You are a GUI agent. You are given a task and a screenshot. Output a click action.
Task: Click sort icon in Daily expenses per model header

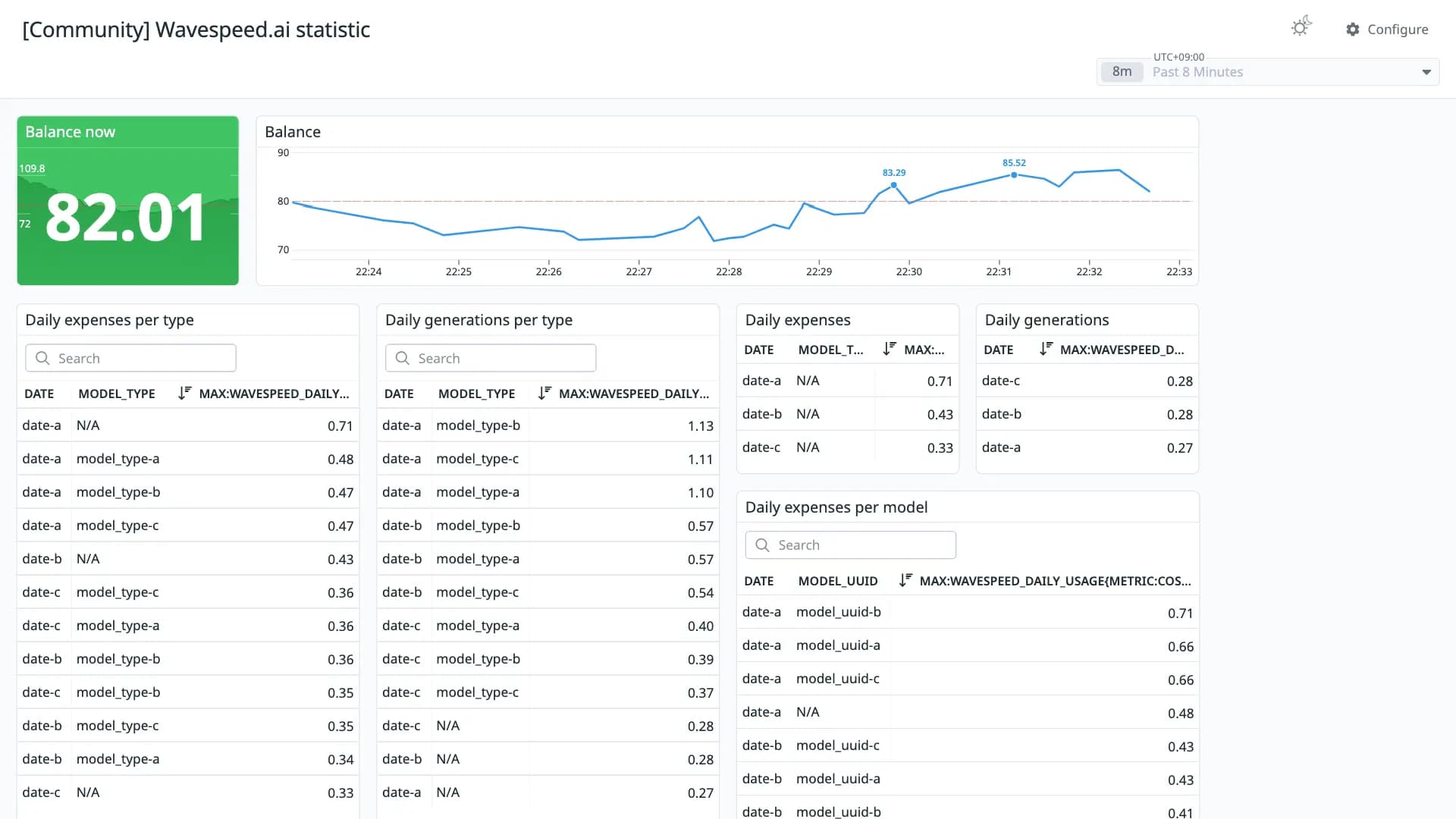905,581
